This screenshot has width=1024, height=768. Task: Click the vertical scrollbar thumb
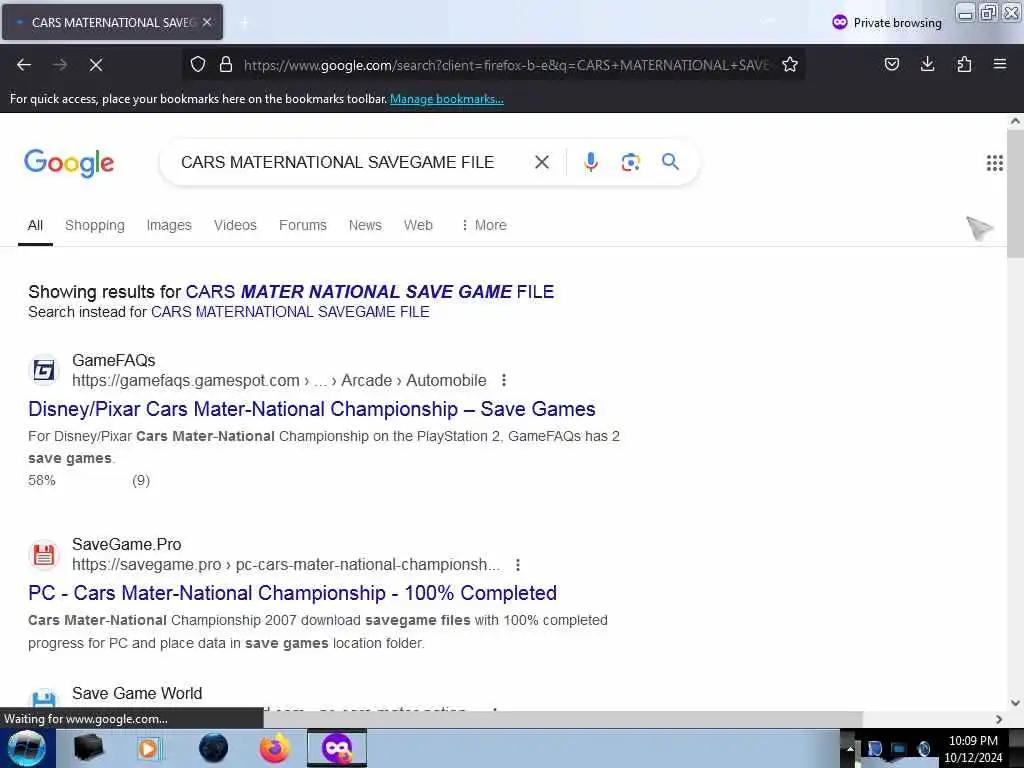1015,193
